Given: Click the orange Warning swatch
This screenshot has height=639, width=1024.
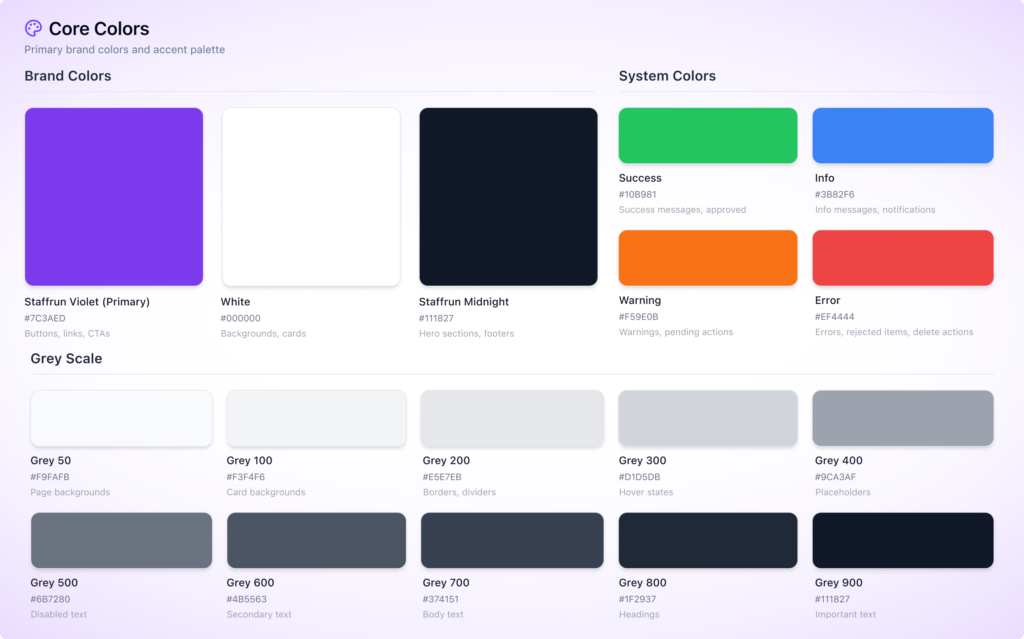Looking at the screenshot, I should (708, 258).
